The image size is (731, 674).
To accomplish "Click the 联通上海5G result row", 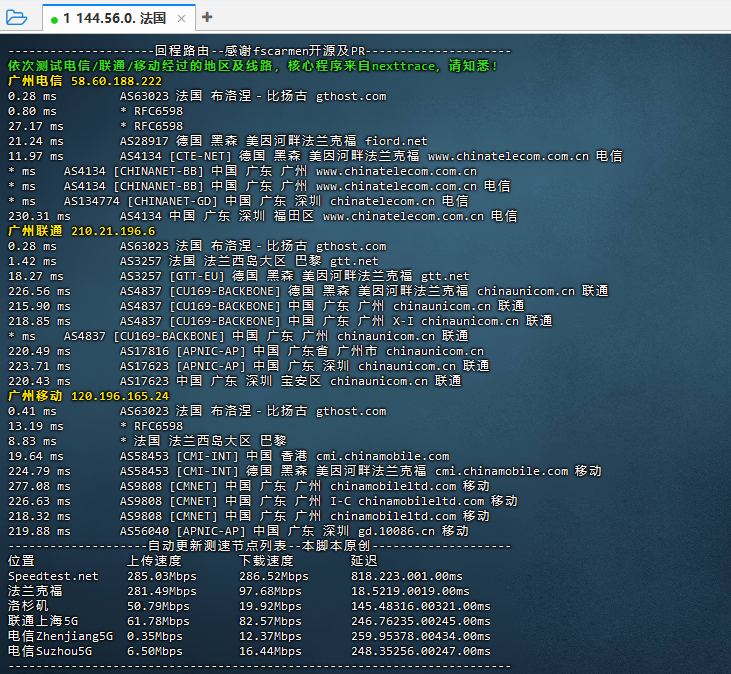I will click(249, 621).
